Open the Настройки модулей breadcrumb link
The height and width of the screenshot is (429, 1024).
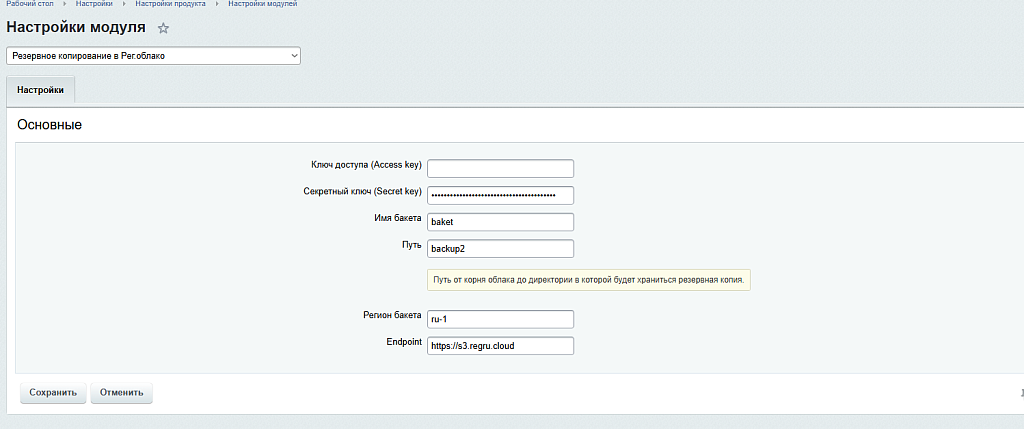pos(262,5)
